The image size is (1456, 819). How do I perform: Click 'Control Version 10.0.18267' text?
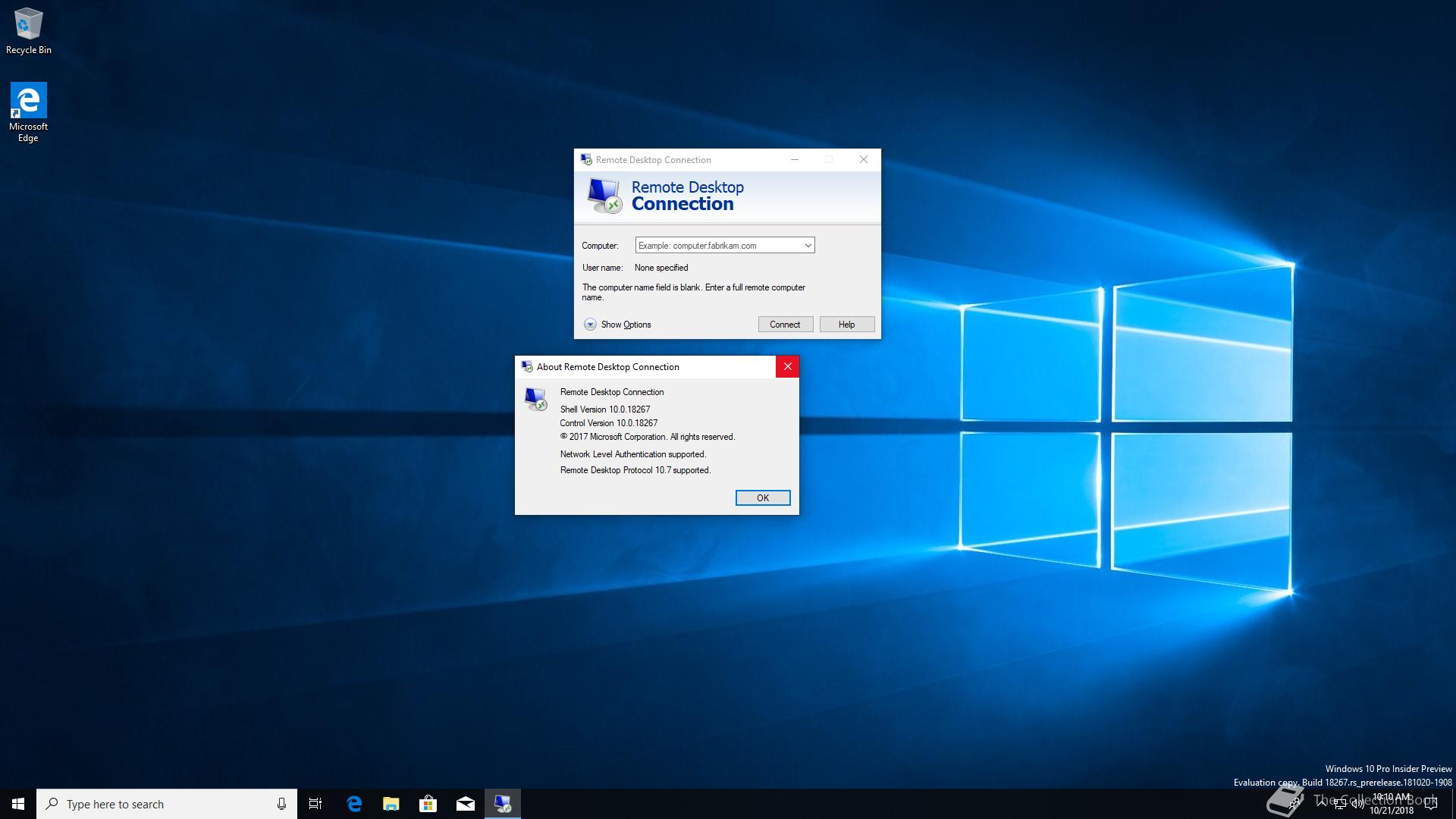[608, 423]
